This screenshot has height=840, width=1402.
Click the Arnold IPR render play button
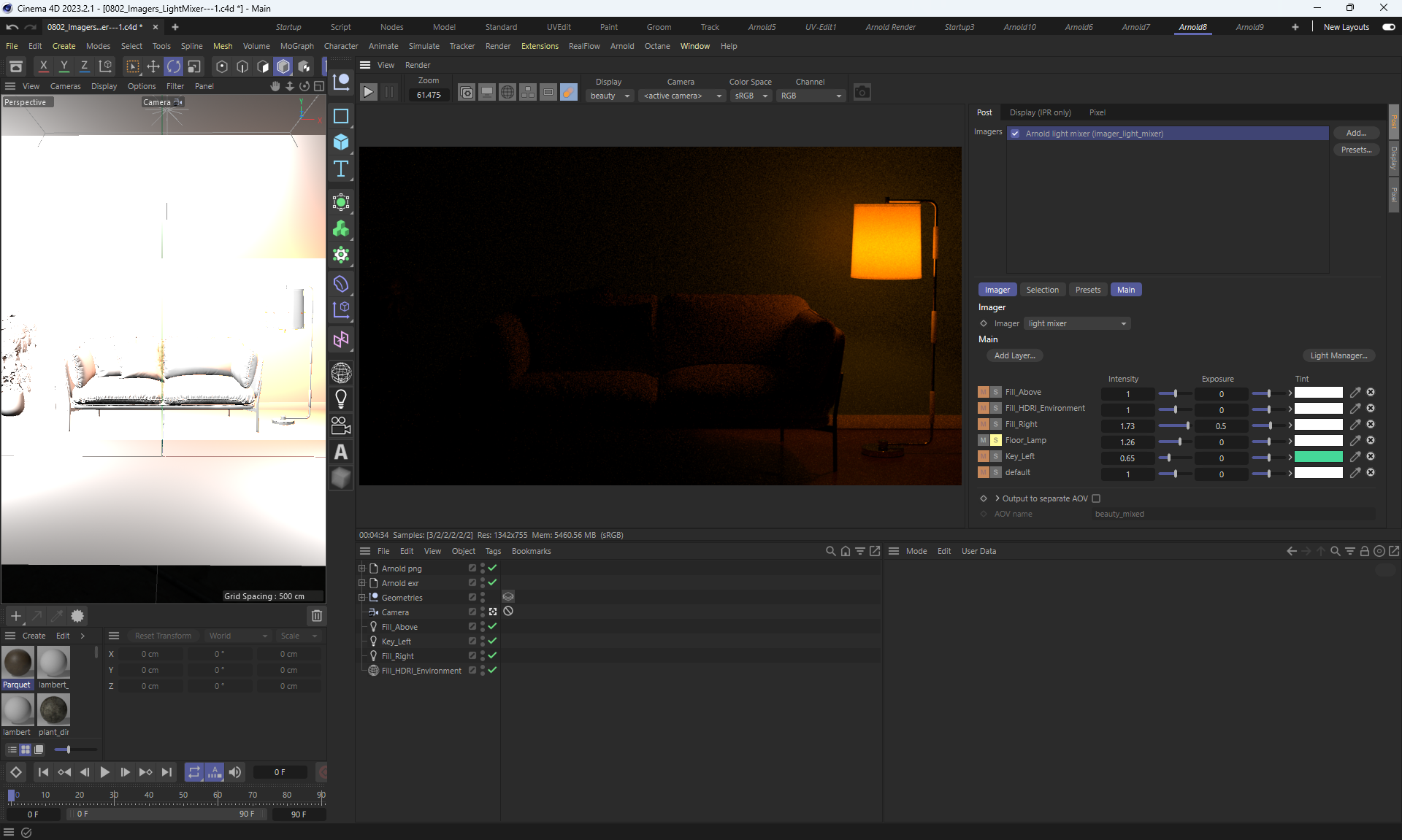click(x=369, y=93)
